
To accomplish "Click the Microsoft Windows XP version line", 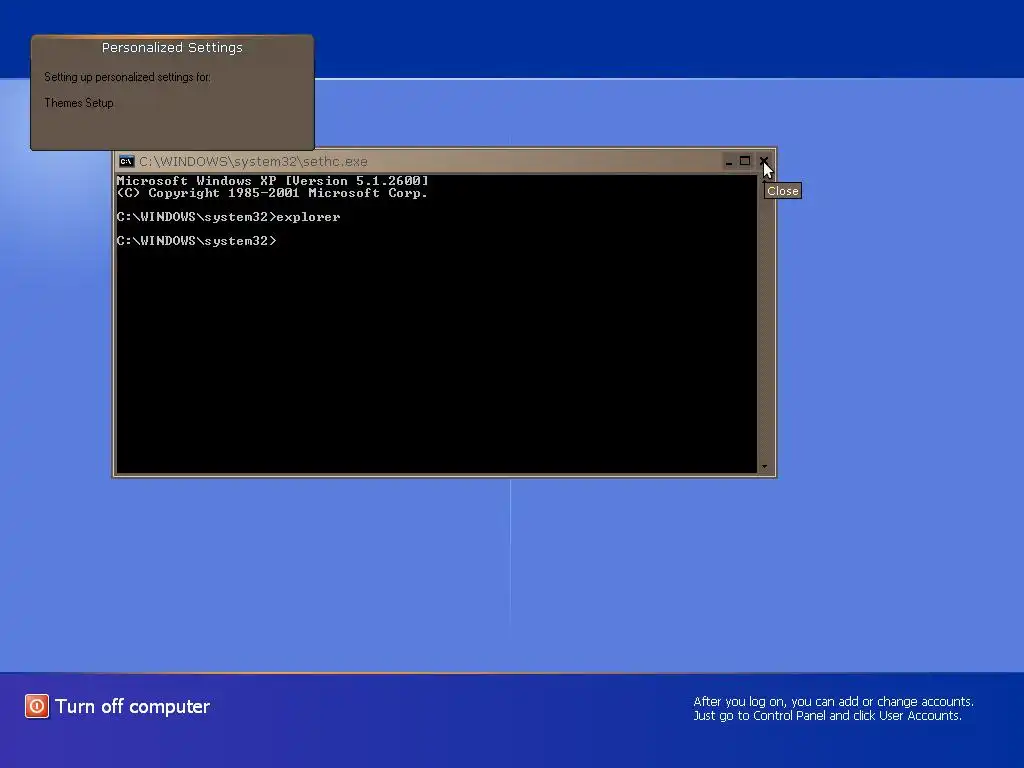I will 272,181.
